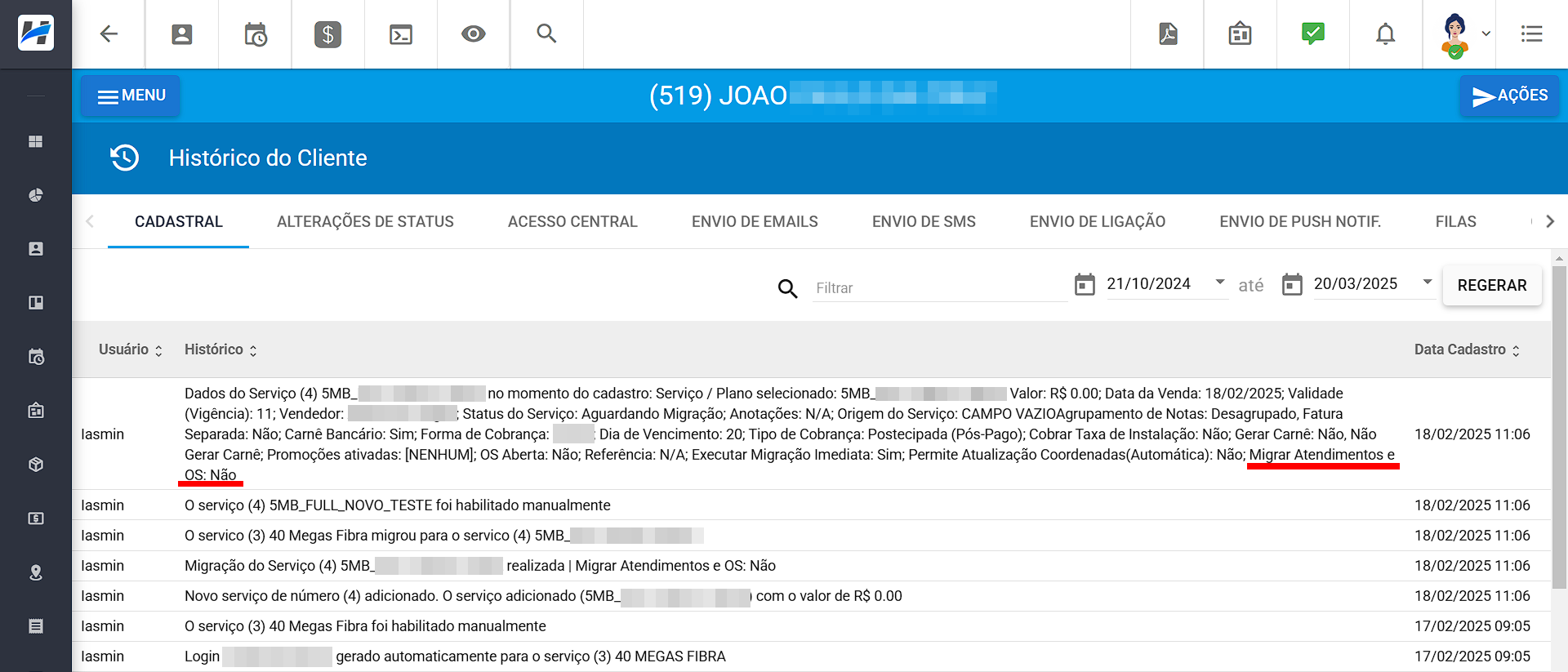This screenshot has height=672, width=1568.
Task: Click the eye view icon
Action: point(474,34)
